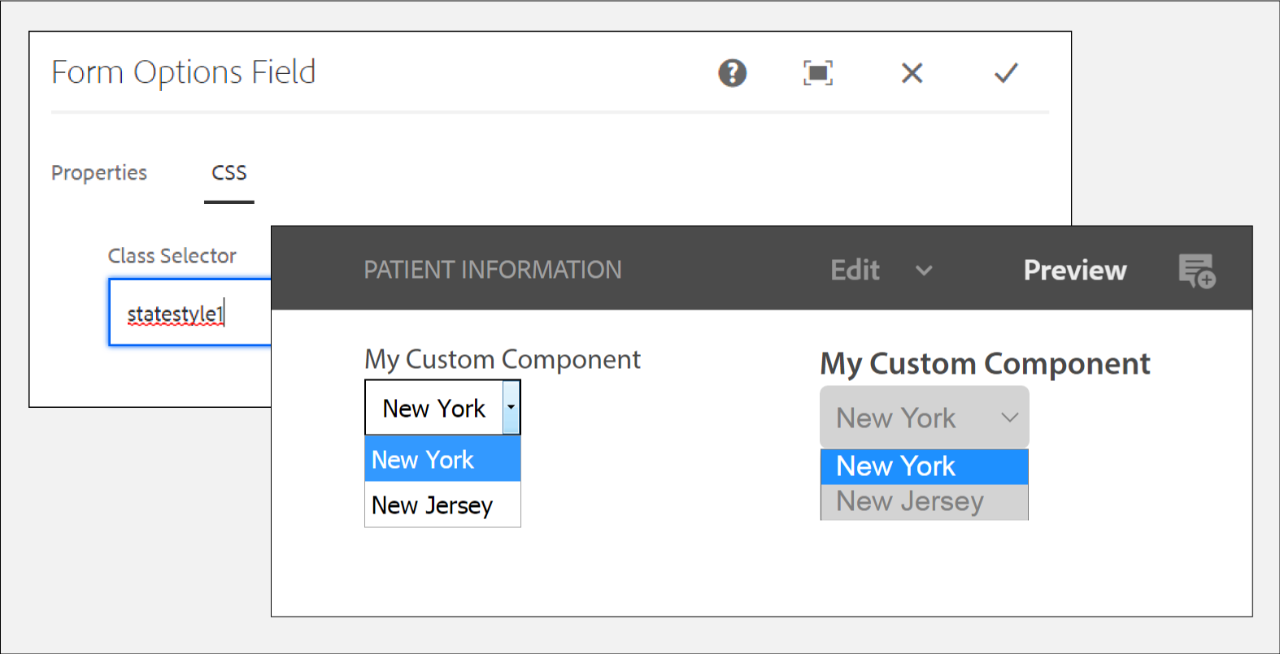Select the CSS tab
This screenshot has height=654, width=1280.
[229, 173]
